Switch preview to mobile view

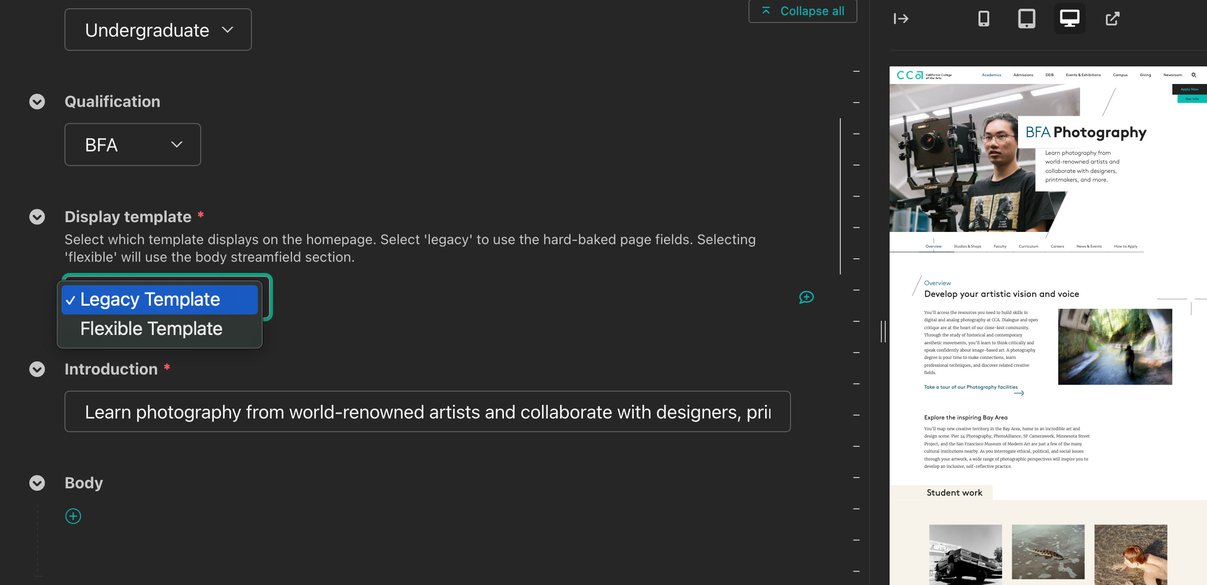[x=983, y=18]
